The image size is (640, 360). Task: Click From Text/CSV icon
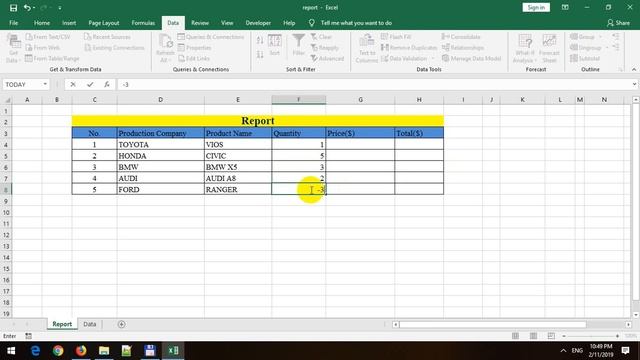pyautogui.click(x=29, y=37)
